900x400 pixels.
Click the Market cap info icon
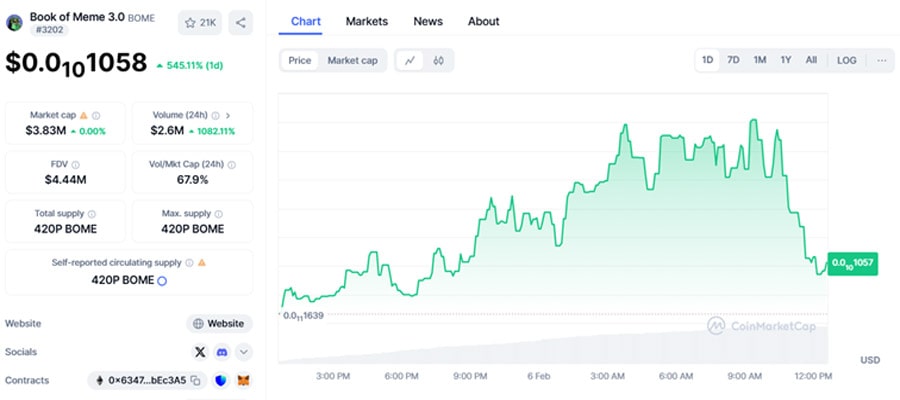(96, 116)
